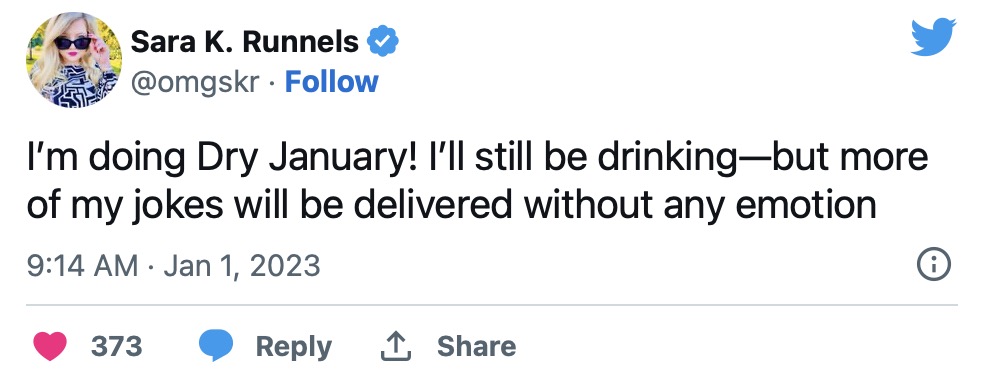The image size is (986, 376).
Task: Click the sunglasses in the avatar photo
Action: 73,43
